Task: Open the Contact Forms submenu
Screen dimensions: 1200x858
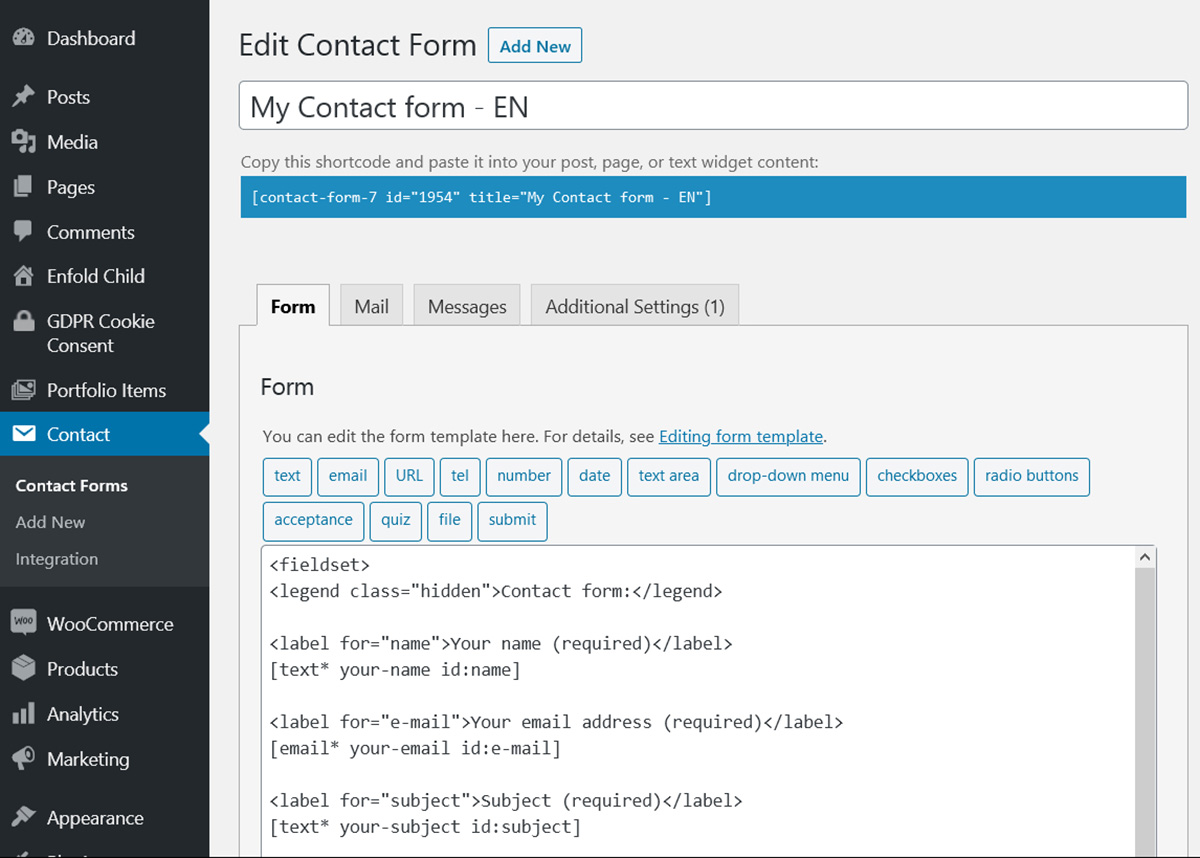Action: [x=72, y=485]
